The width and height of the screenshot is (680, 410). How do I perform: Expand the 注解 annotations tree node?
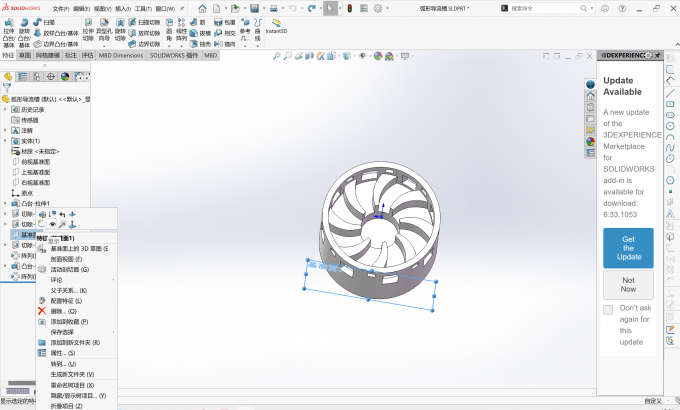5,130
